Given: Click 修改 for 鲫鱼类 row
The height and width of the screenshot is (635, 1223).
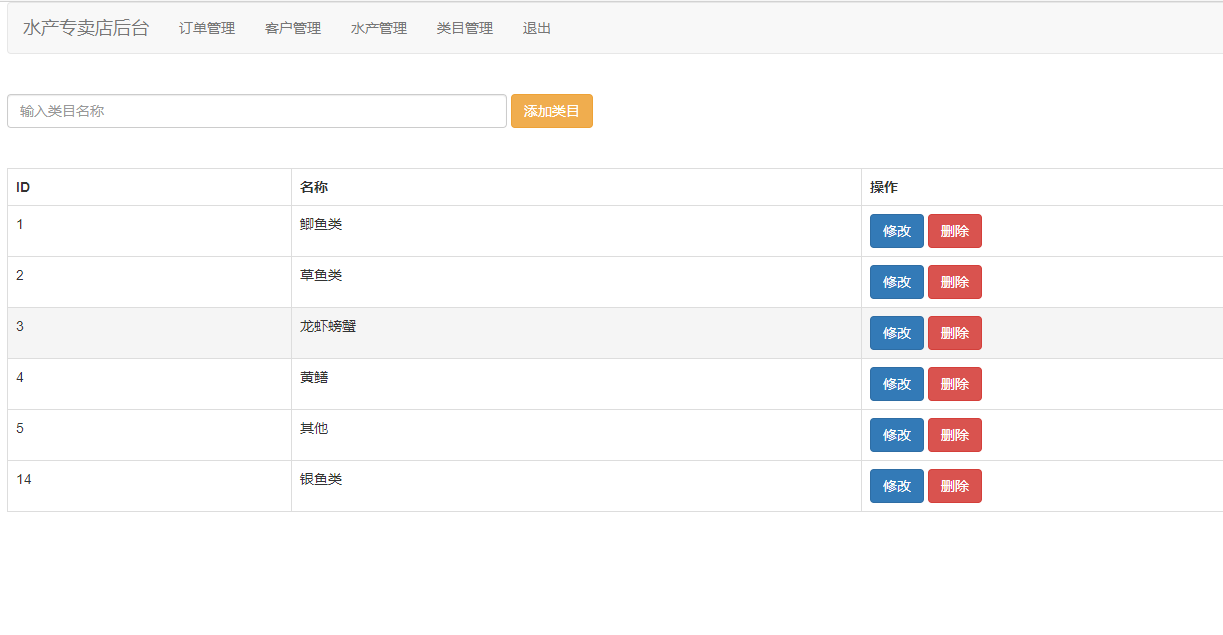Looking at the screenshot, I should tap(896, 231).
